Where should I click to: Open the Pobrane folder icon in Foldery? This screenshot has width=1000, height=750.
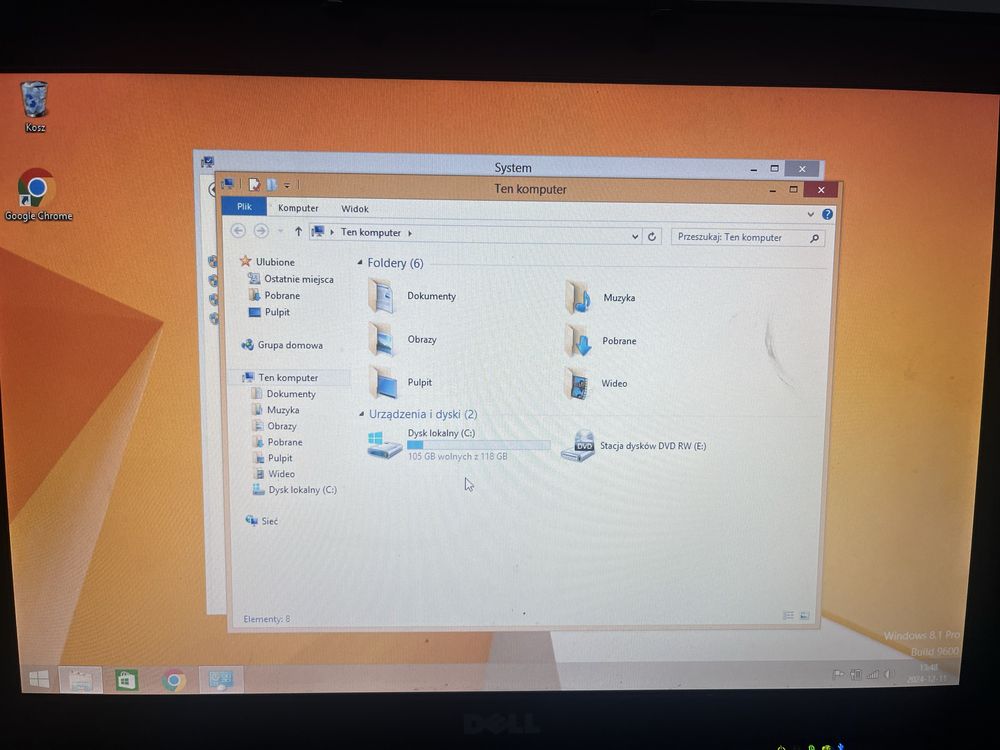coord(578,341)
